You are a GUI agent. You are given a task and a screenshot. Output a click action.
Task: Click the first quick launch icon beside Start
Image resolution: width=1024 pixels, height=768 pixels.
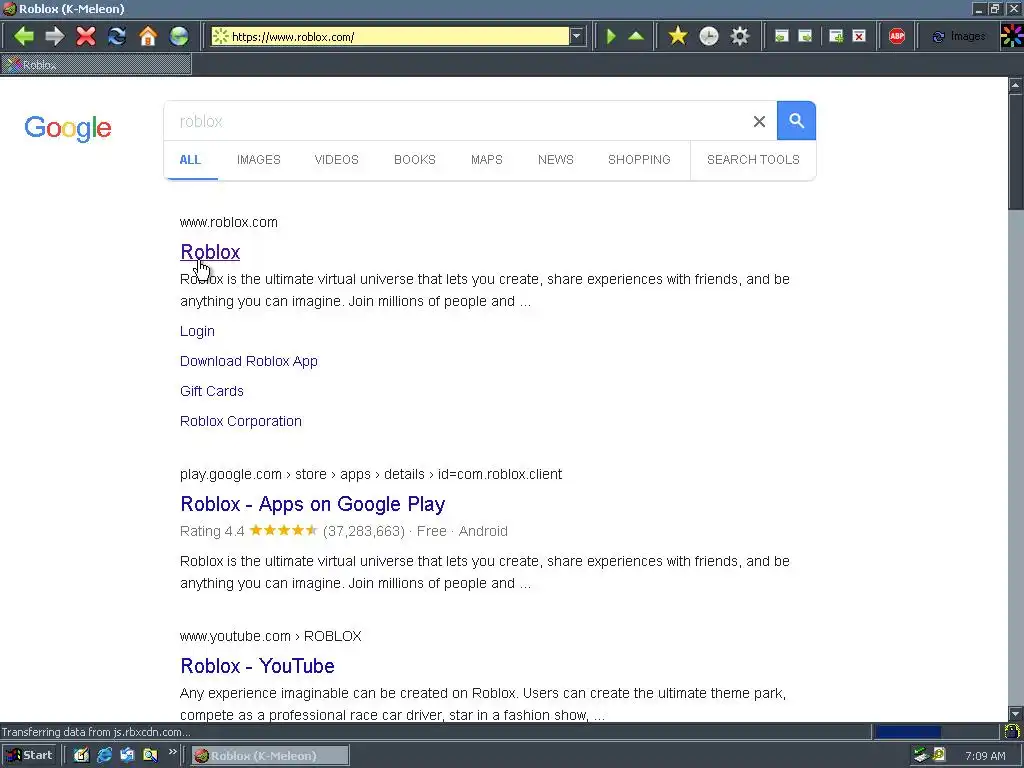pos(81,756)
